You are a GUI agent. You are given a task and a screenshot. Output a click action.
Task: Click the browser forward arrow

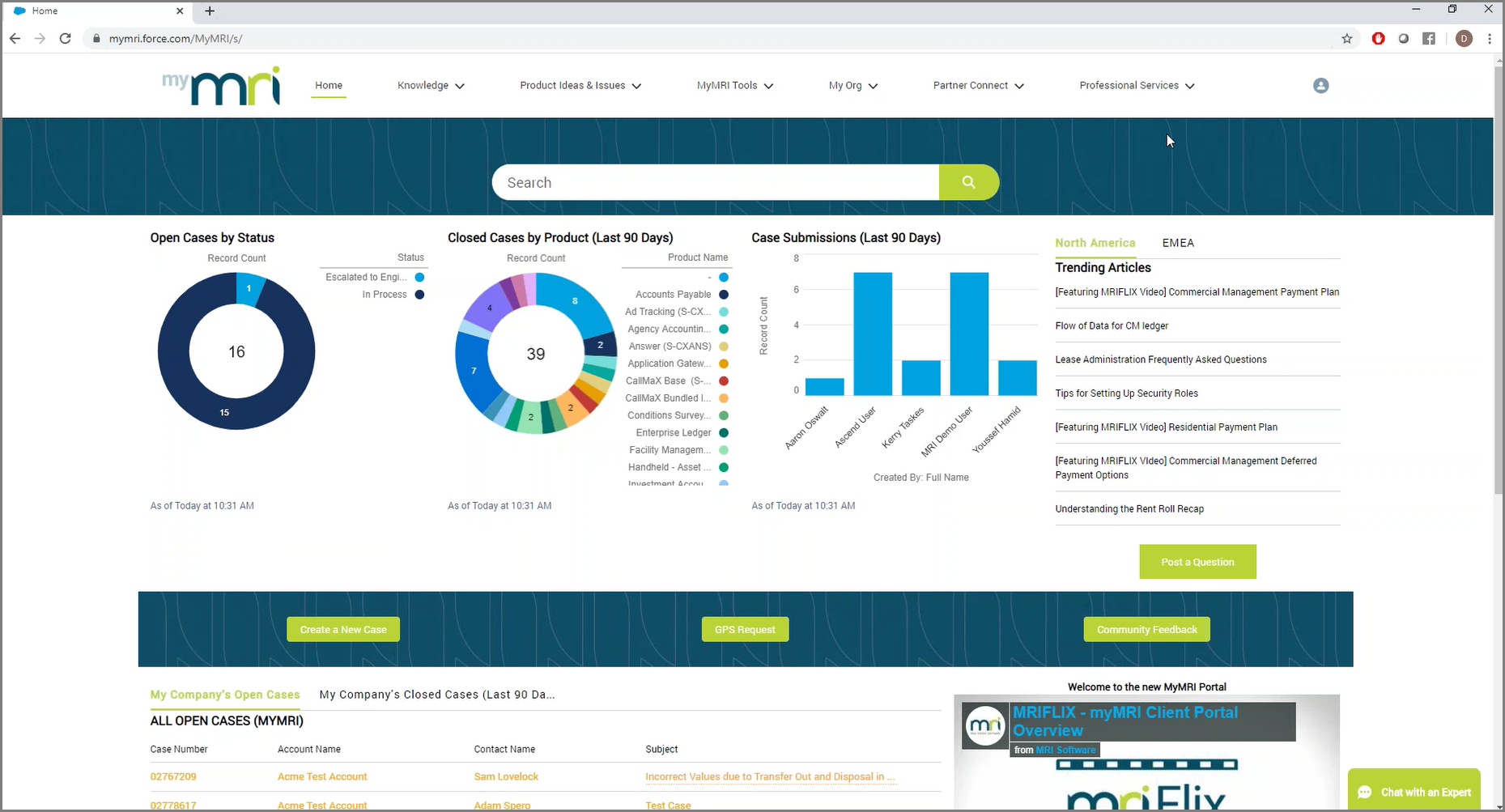(x=40, y=38)
